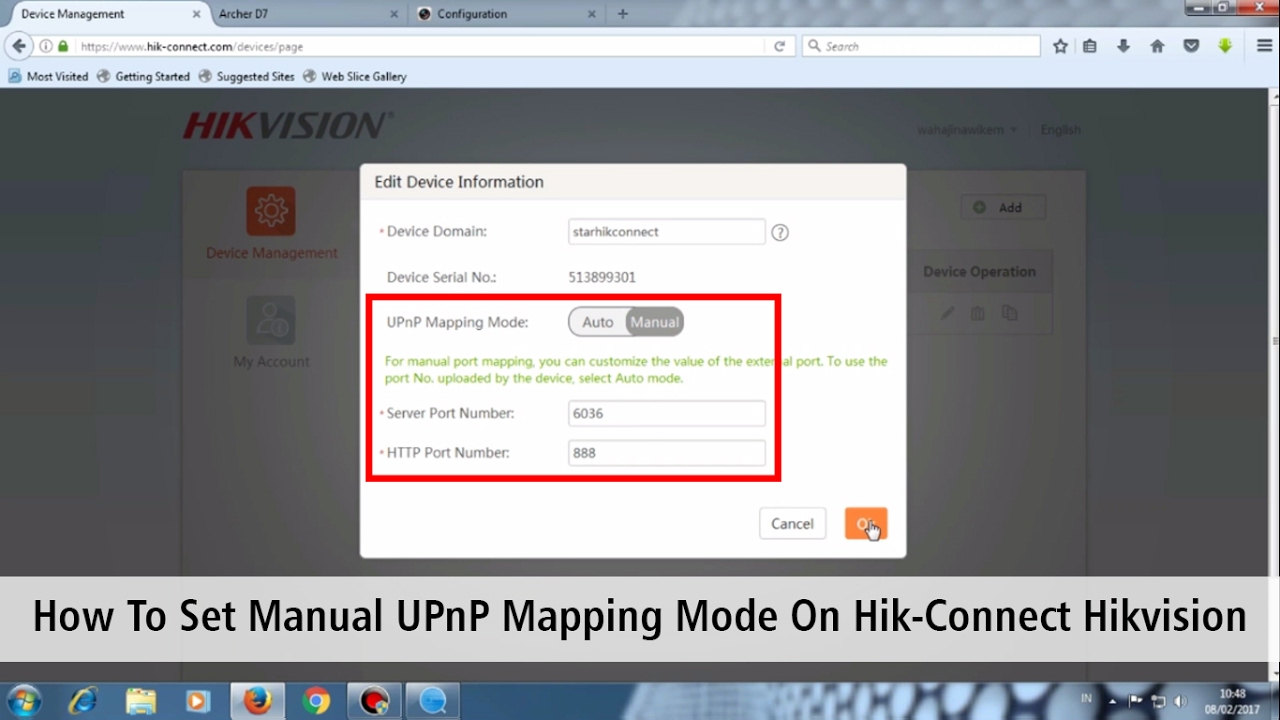
Task: Click the English language link
Action: (1060, 130)
